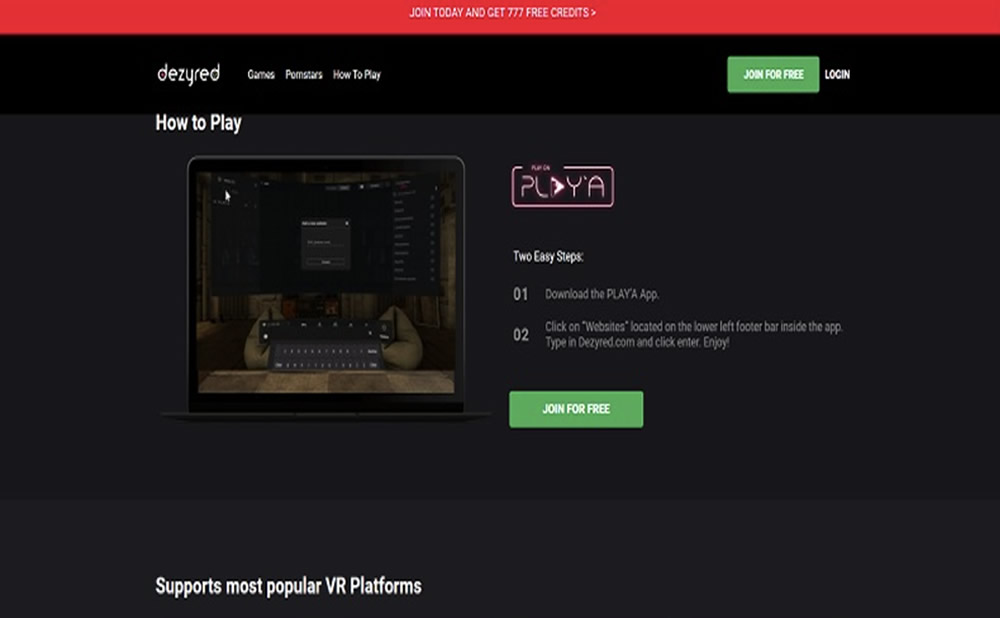Click the How to Play page heading
Viewport: 1000px width, 618px height.
coord(198,123)
